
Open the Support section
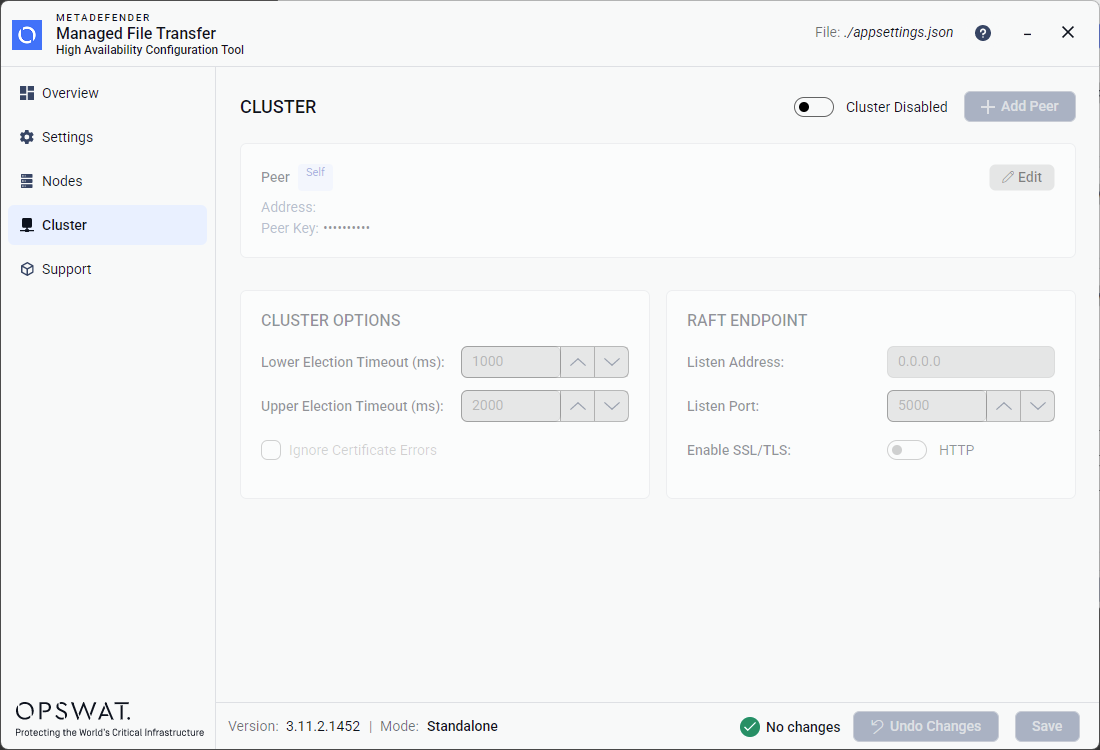[107, 269]
